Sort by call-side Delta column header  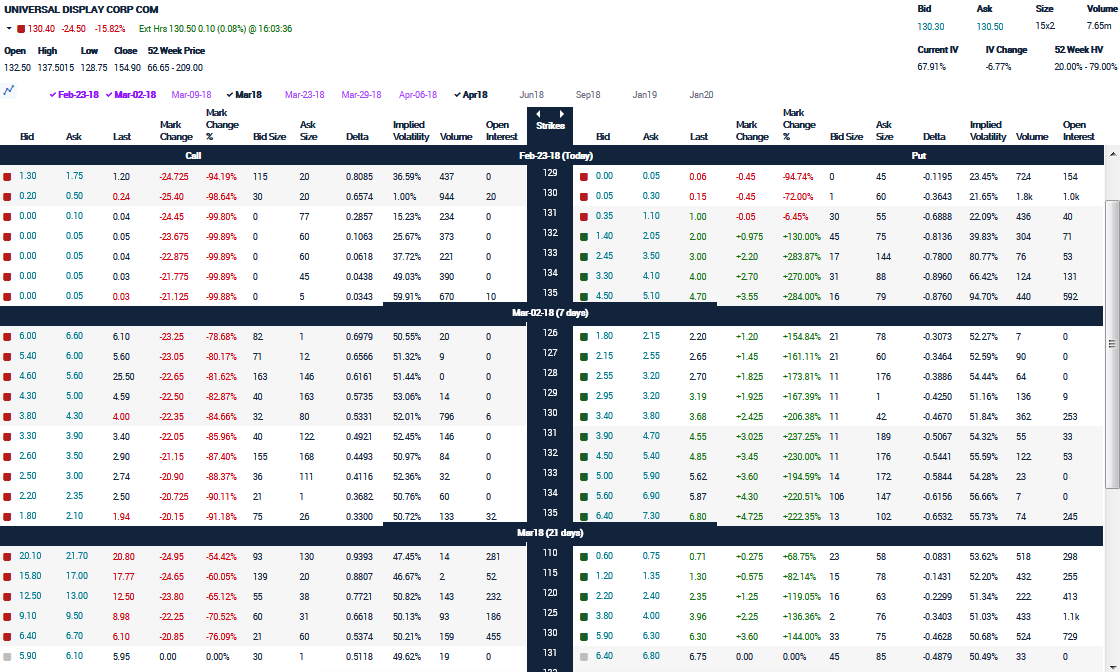(x=357, y=137)
